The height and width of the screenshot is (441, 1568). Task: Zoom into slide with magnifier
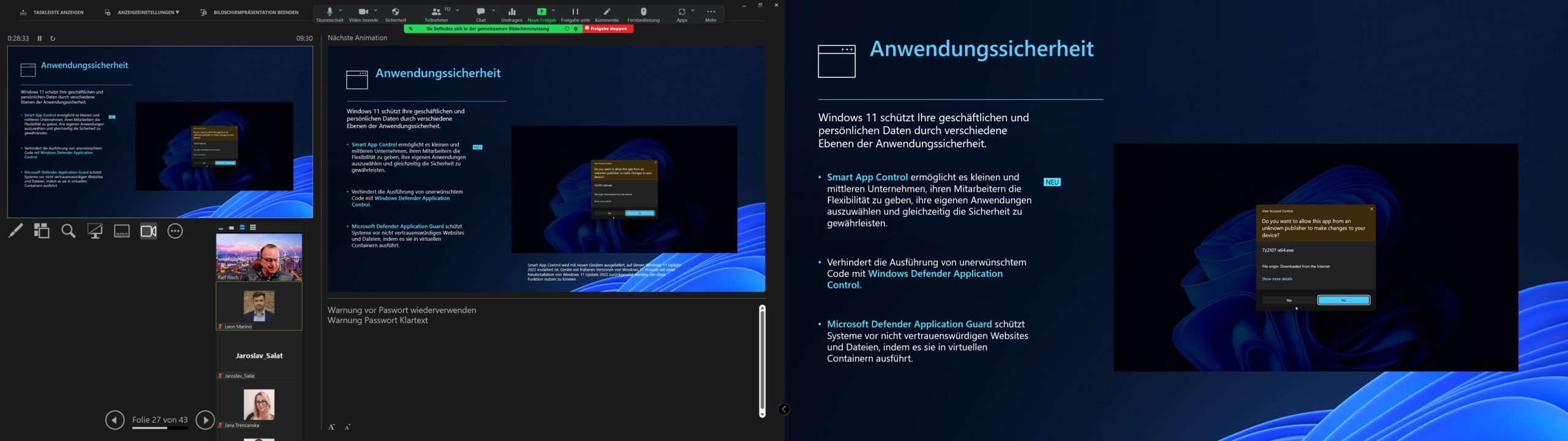point(69,231)
